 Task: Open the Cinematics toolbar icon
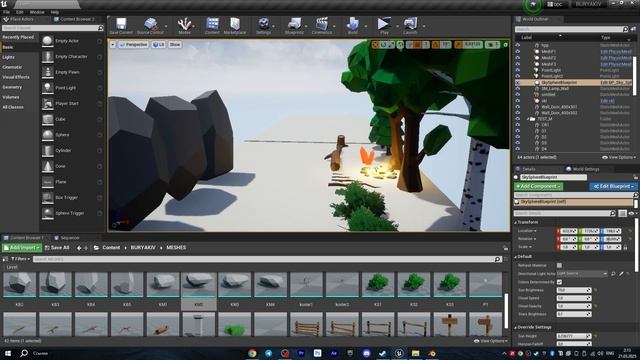[322, 24]
